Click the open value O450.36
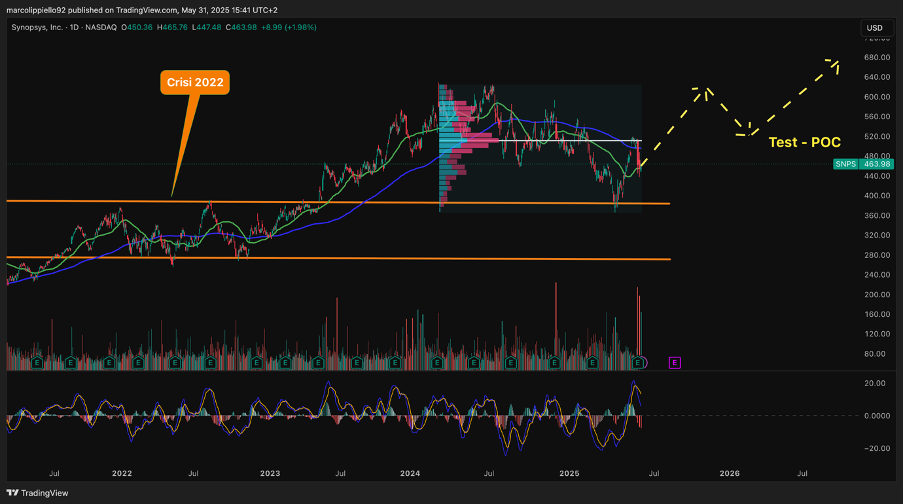 tap(137, 27)
